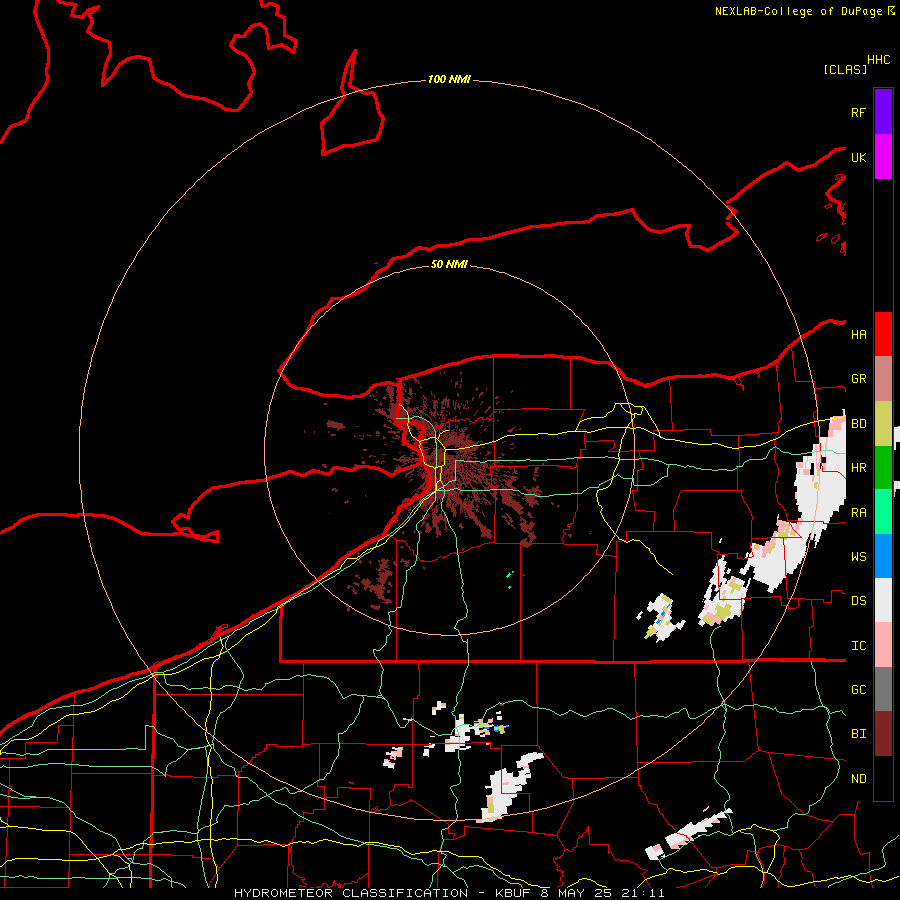Click the HA red legend swatch
The image size is (900, 900).
click(883, 334)
